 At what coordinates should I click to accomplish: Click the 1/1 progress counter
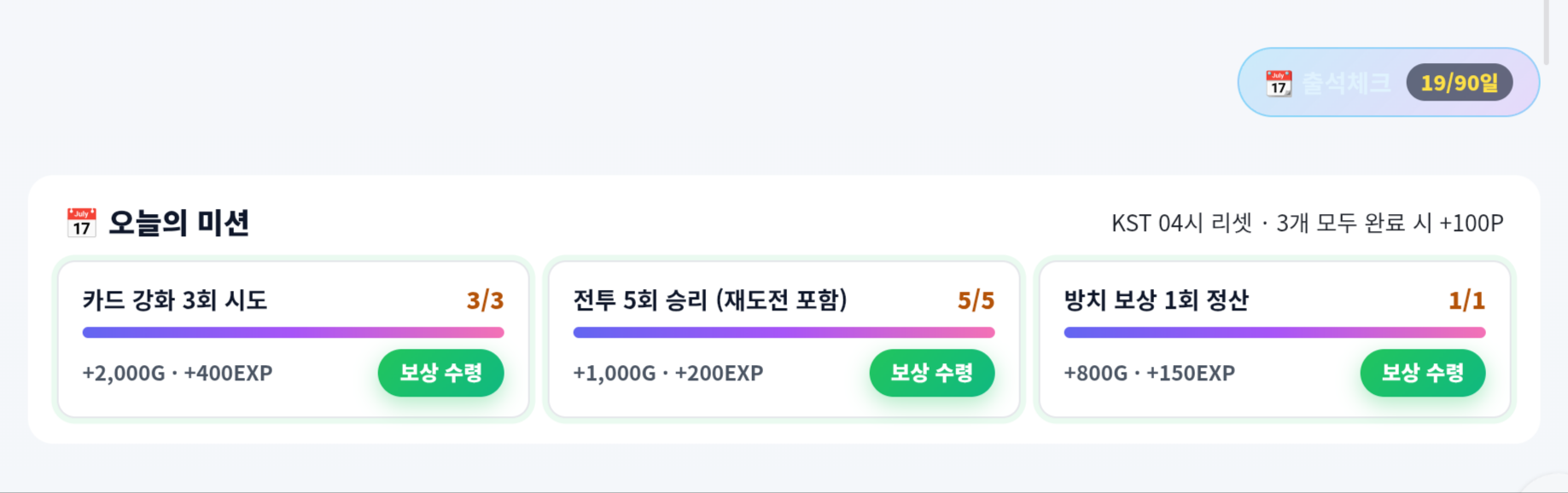1466,300
